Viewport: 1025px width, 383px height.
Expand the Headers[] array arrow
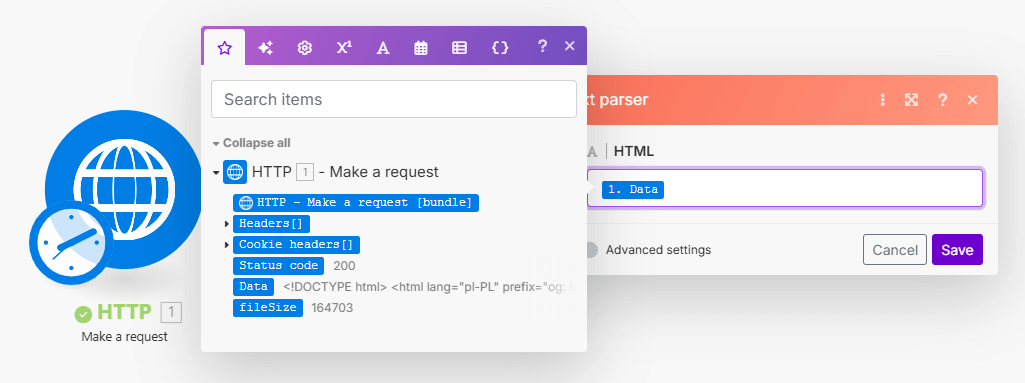click(226, 224)
